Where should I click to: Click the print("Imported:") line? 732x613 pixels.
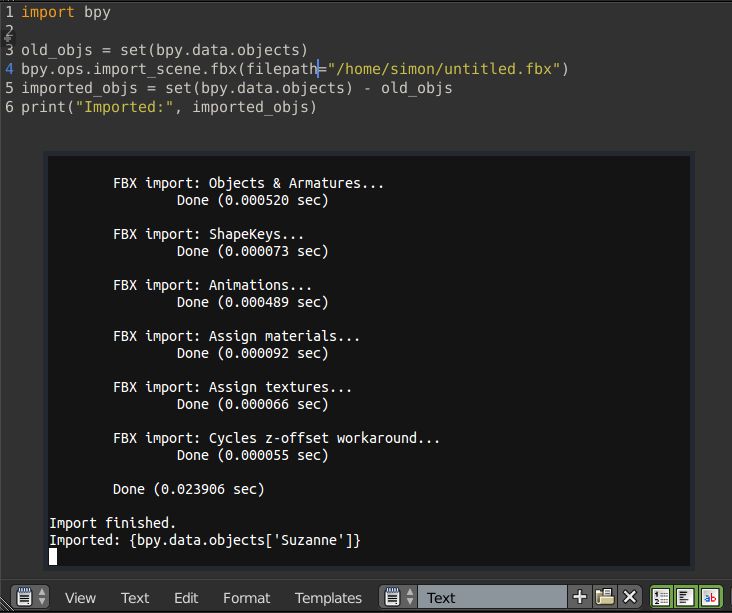pos(169,107)
